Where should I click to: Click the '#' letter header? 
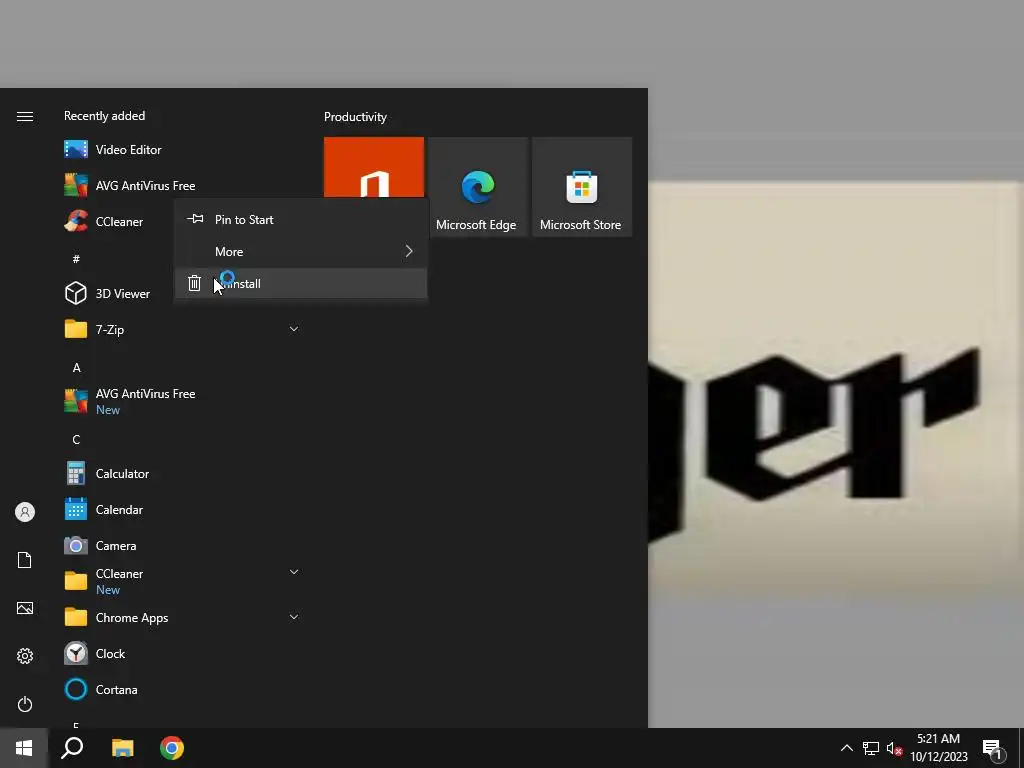[76, 259]
